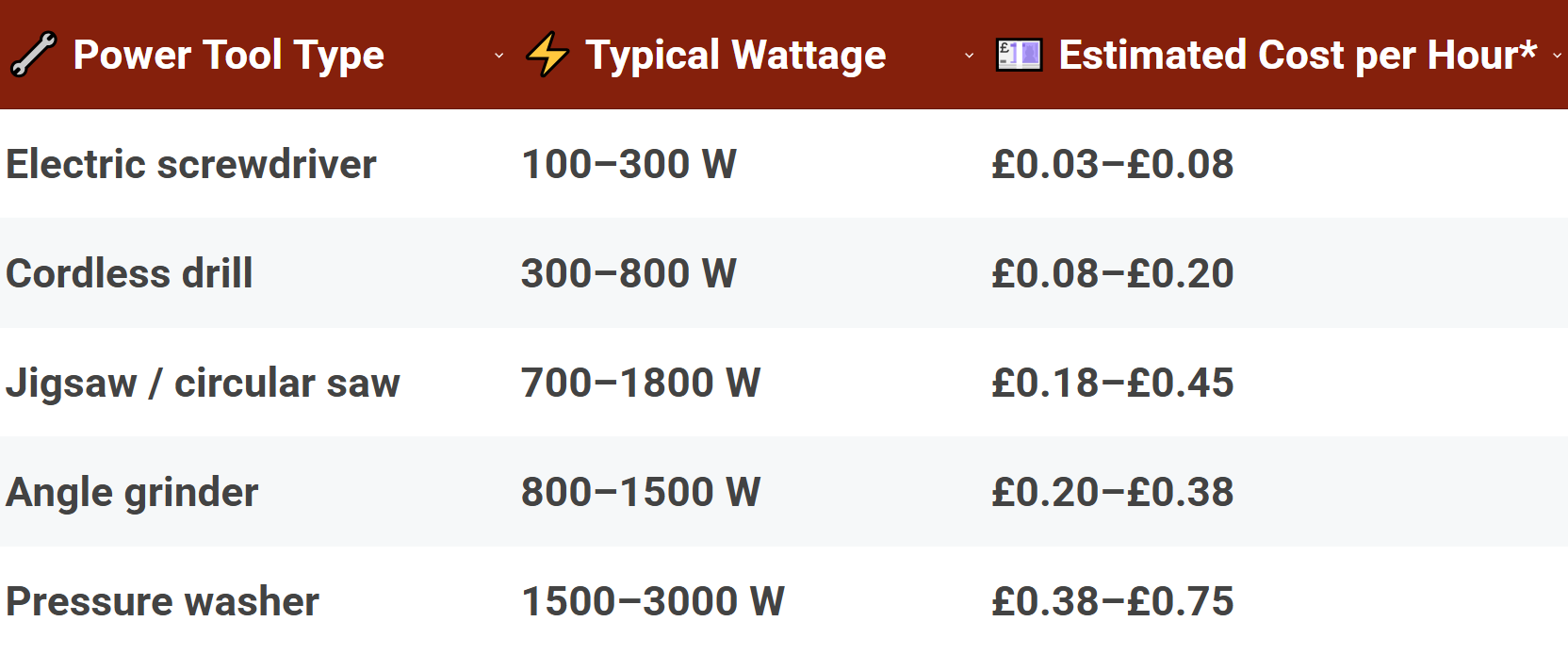This screenshot has width=1568, height=654.
Task: Click the lightning bolt icon
Action: (547, 55)
